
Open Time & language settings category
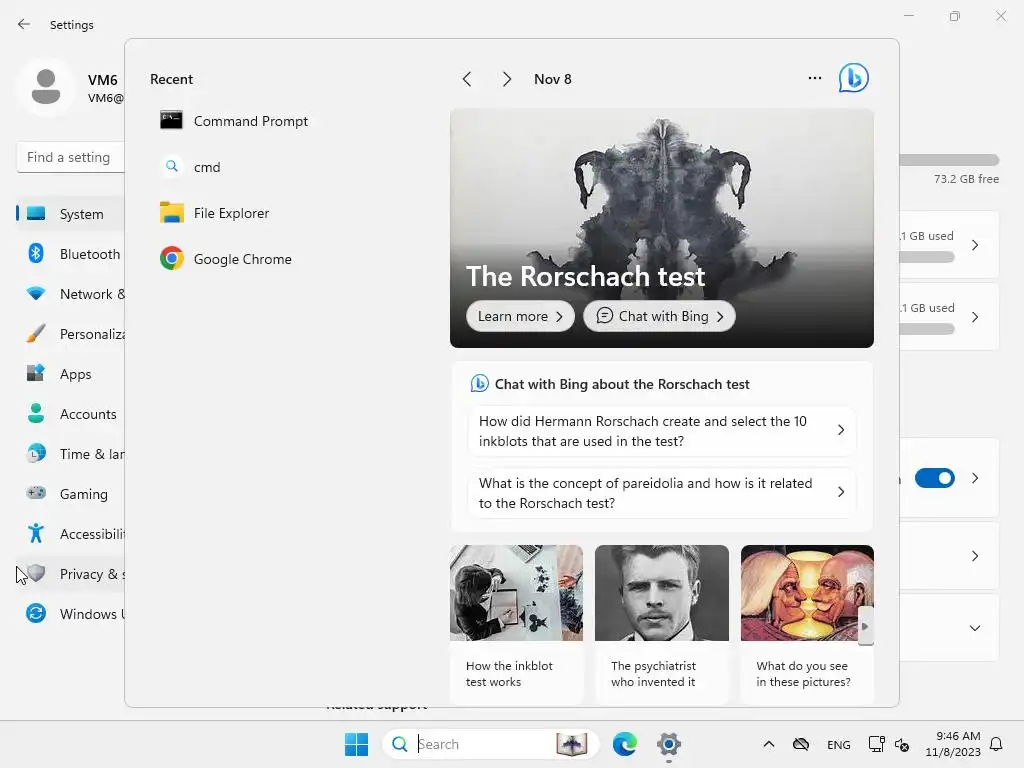pyautogui.click(x=71, y=454)
